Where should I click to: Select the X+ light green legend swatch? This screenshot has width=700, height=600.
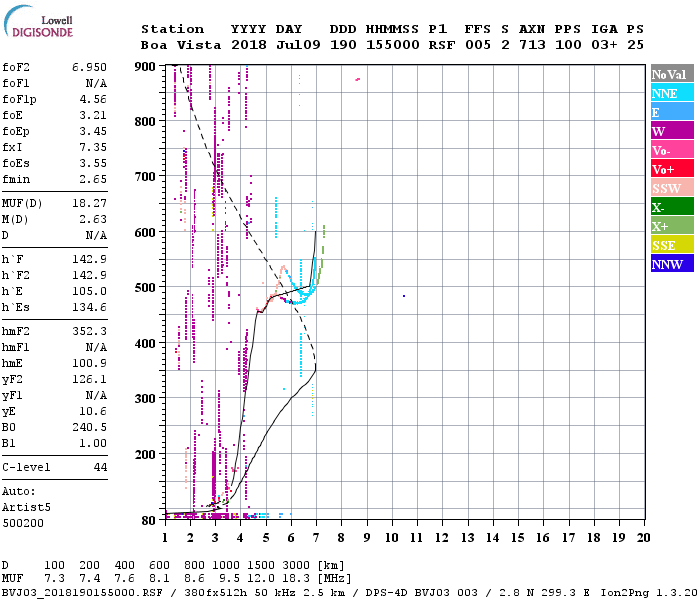[672, 226]
